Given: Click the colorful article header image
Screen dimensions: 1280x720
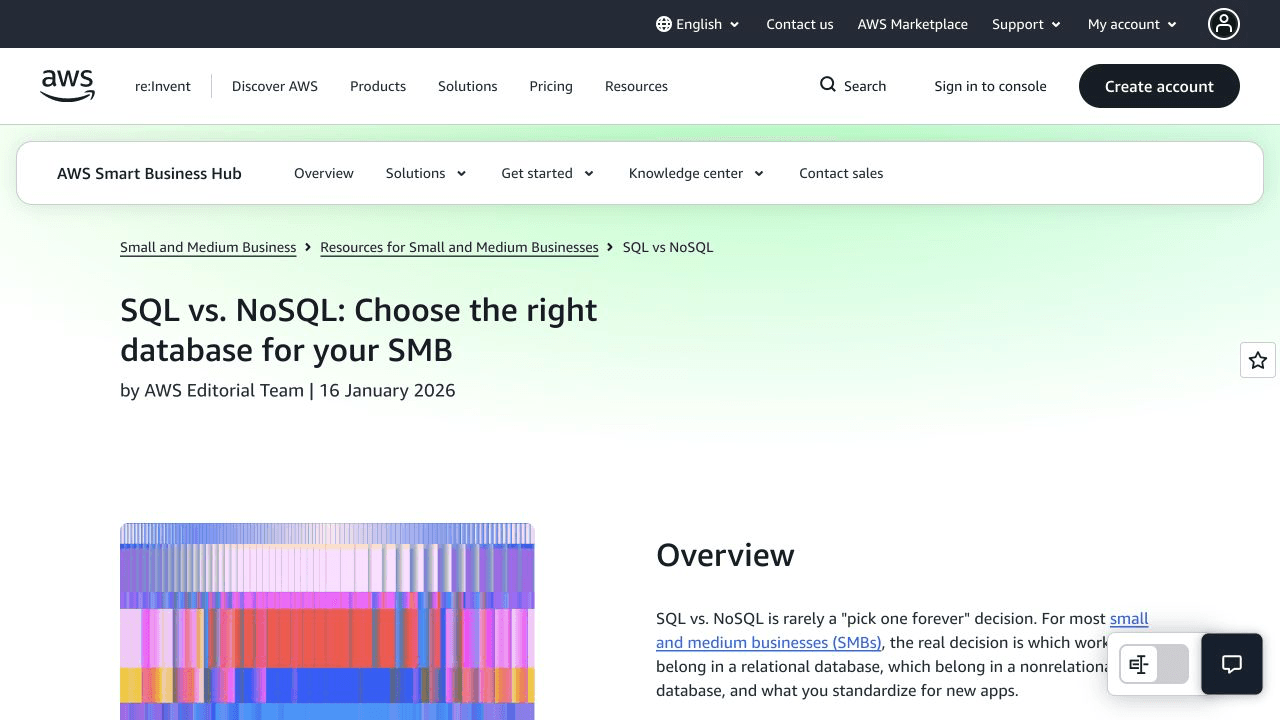Looking at the screenshot, I should 327,621.
